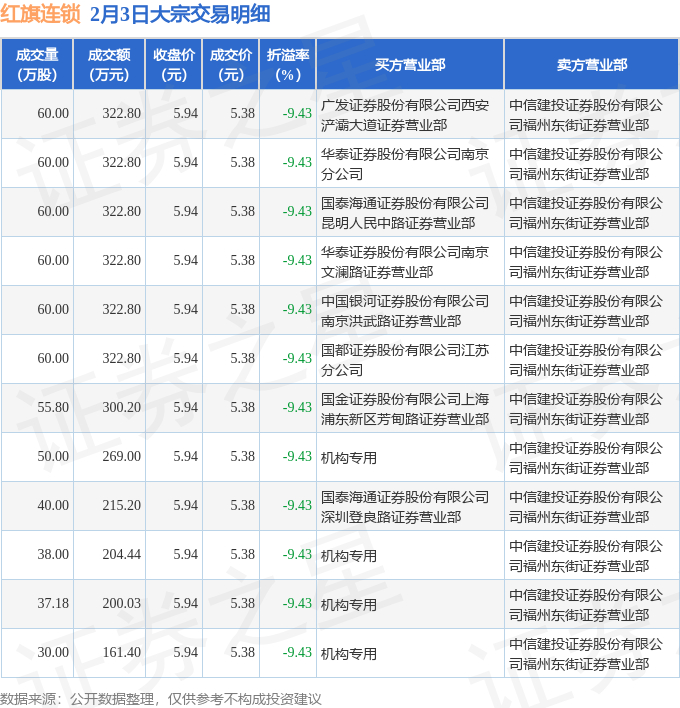
Task: Click buyer 国泰海通深圳登良路证券营业部
Action: (405, 507)
